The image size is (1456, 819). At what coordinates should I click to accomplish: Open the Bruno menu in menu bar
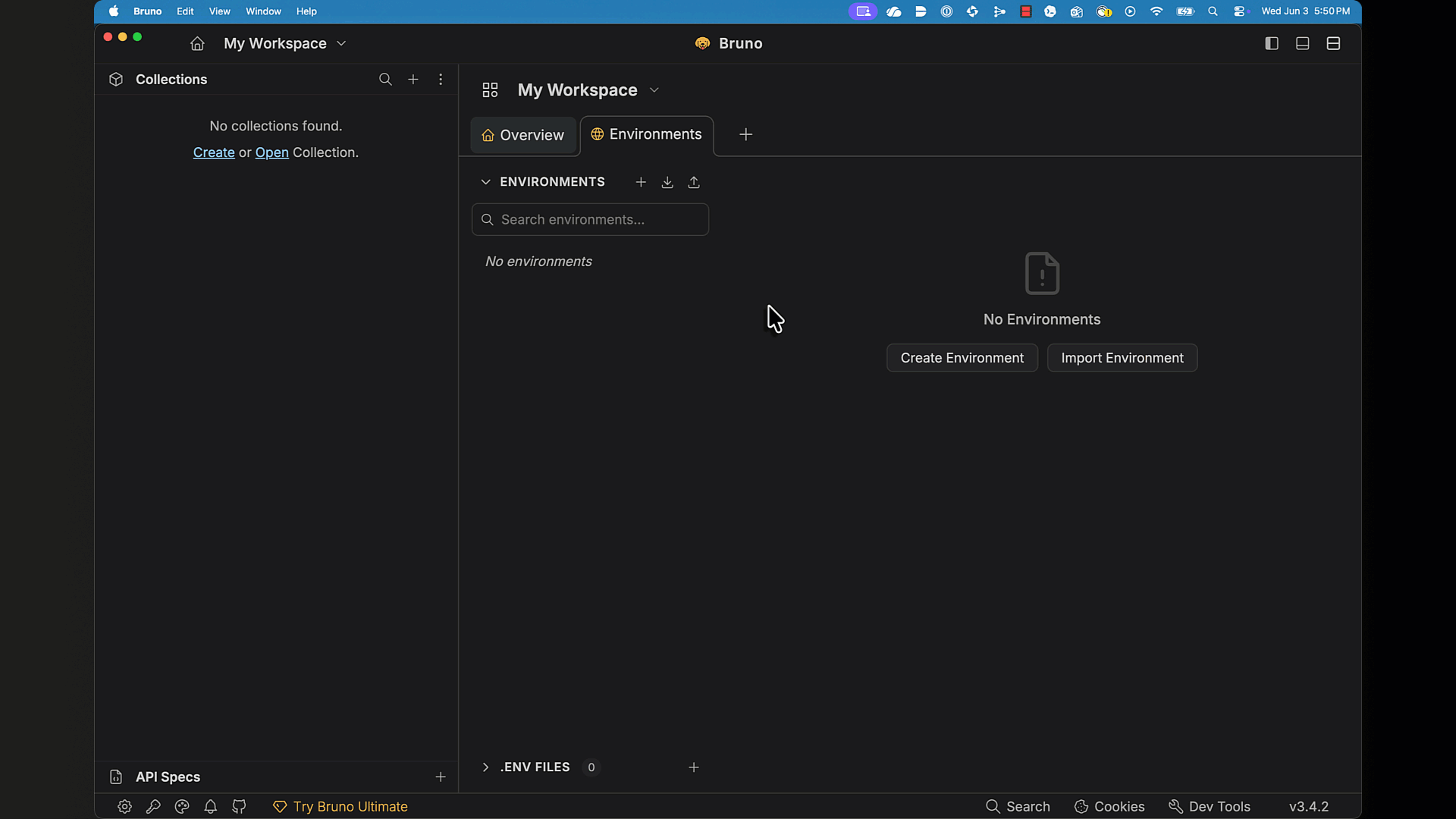click(x=147, y=11)
